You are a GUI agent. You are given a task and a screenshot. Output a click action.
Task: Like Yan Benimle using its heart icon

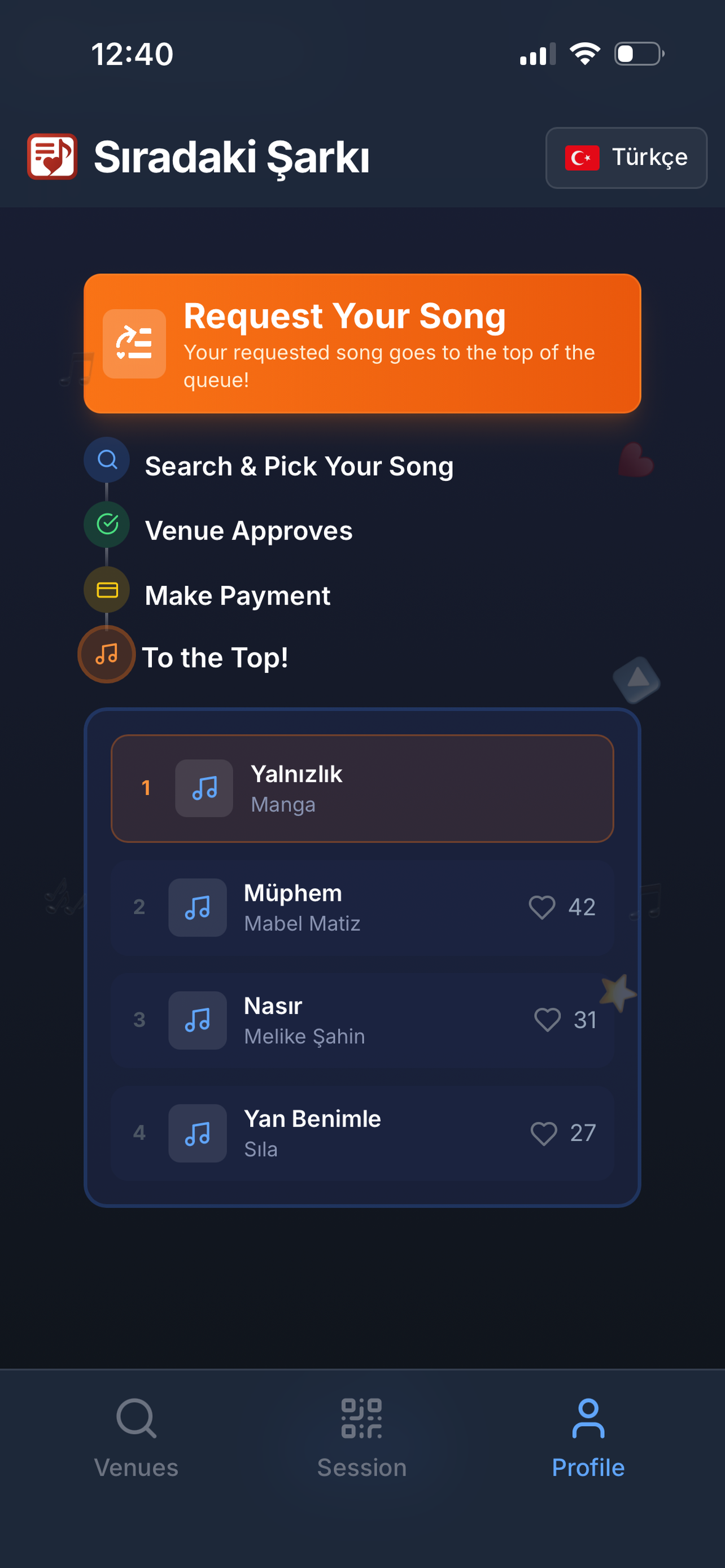[x=544, y=1133]
